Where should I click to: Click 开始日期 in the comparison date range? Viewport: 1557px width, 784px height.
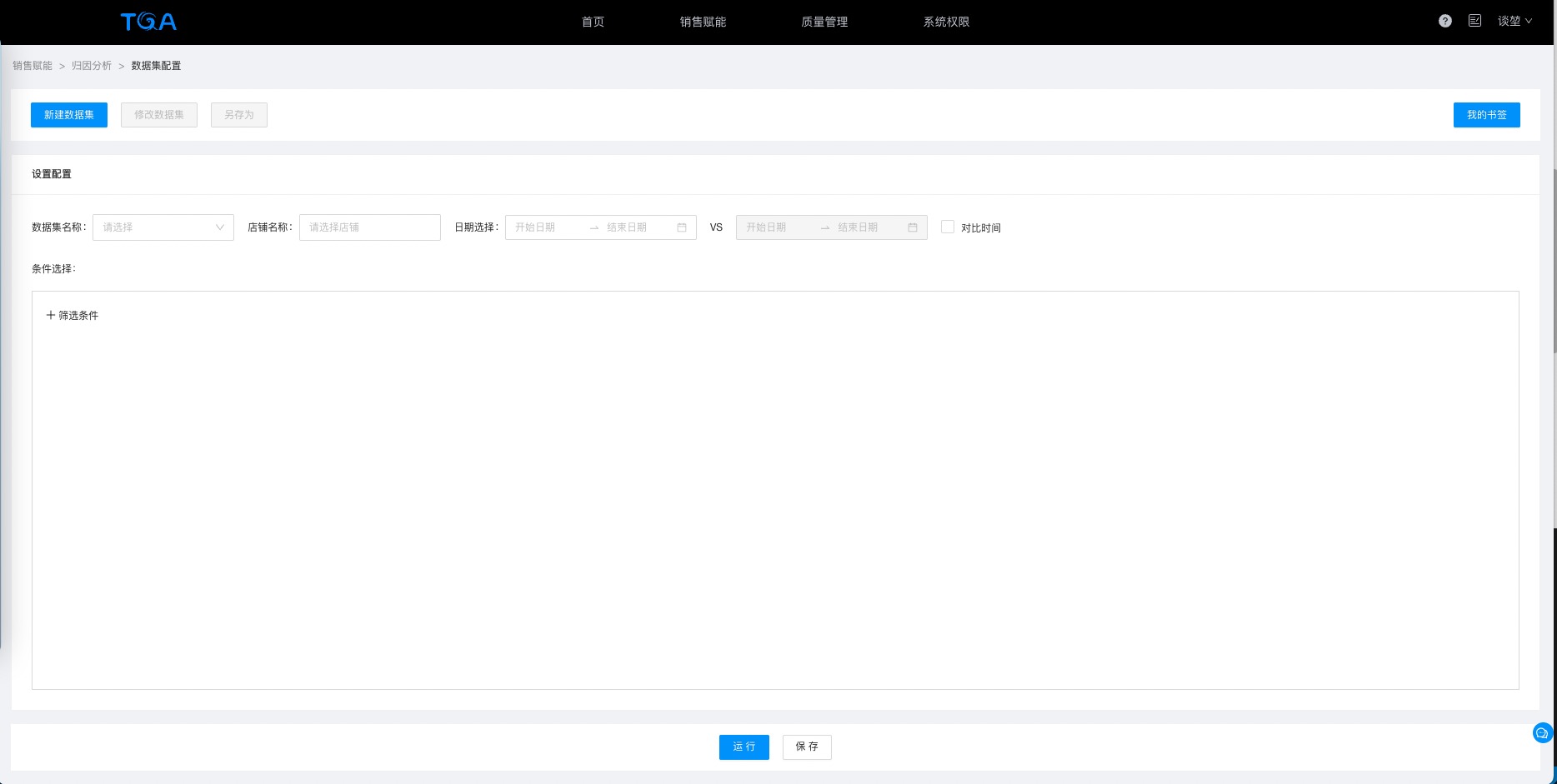click(x=766, y=227)
